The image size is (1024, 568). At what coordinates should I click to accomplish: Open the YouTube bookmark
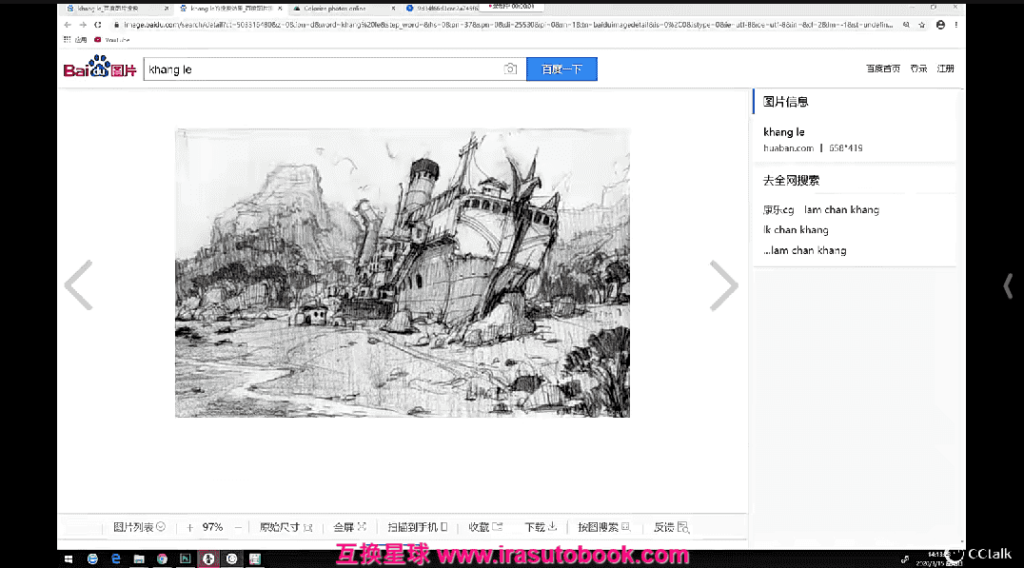[x=112, y=40]
